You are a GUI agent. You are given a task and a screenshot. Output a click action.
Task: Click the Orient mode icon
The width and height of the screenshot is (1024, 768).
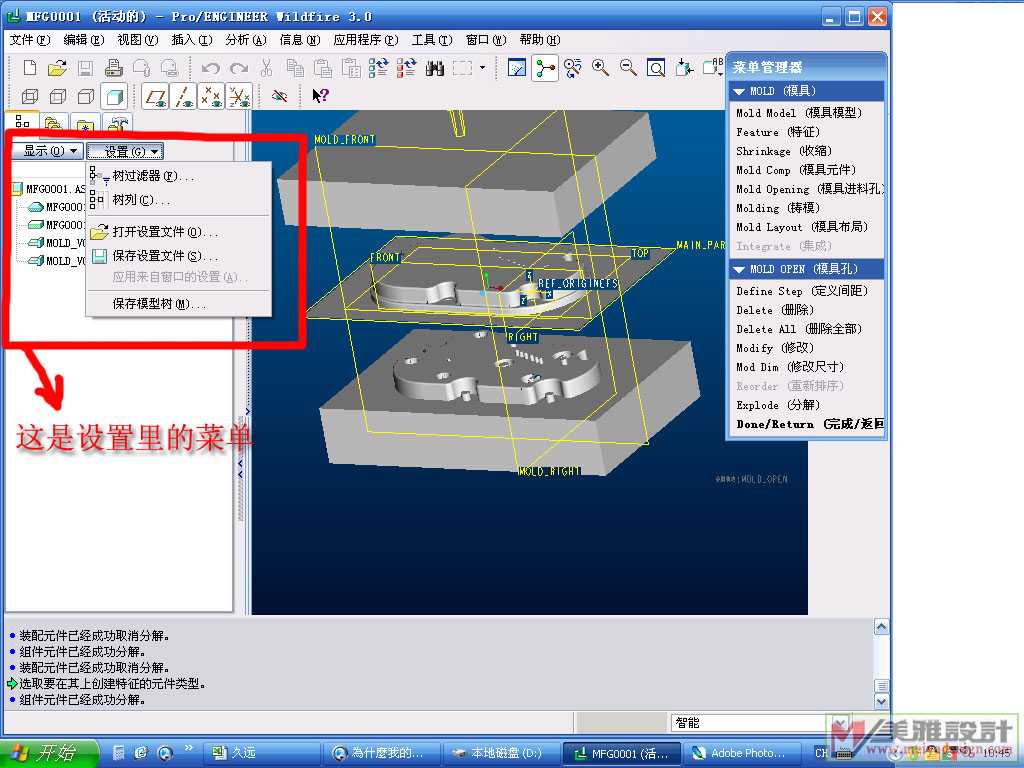[573, 67]
